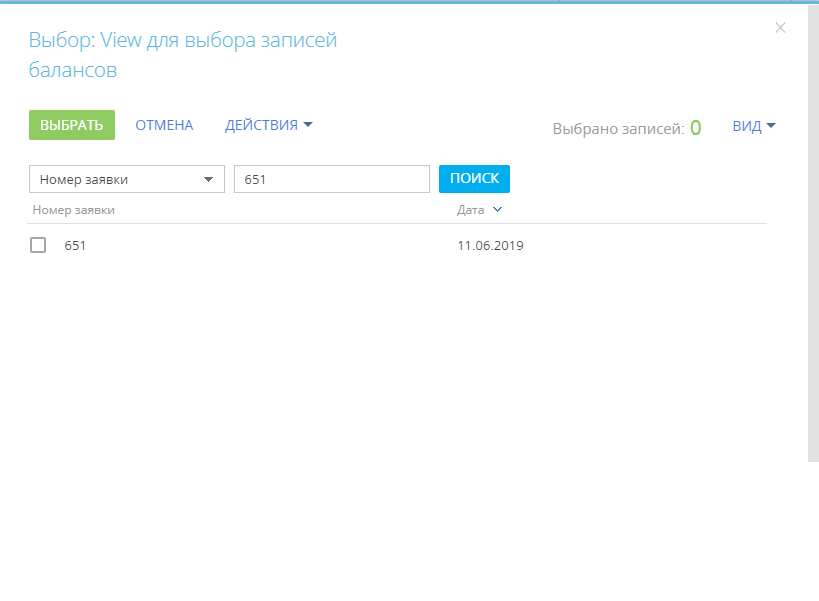Sort by the Дата column header
Viewport: 819px width, 601px height.
(x=471, y=210)
